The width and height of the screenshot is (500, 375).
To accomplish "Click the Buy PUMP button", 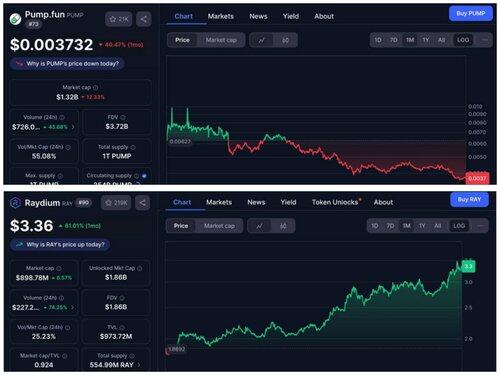I will pyautogui.click(x=470, y=14).
